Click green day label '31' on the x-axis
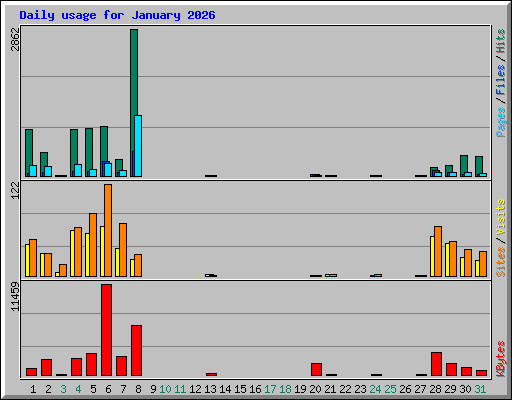Image resolution: width=512 pixels, height=400 pixels. (x=480, y=389)
